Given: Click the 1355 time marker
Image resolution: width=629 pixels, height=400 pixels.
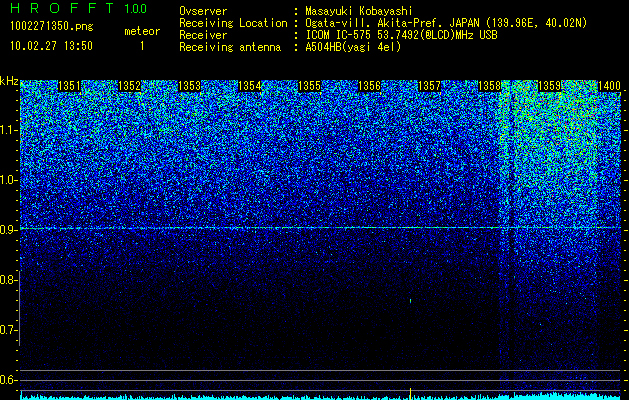Looking at the screenshot, I should (310, 86).
